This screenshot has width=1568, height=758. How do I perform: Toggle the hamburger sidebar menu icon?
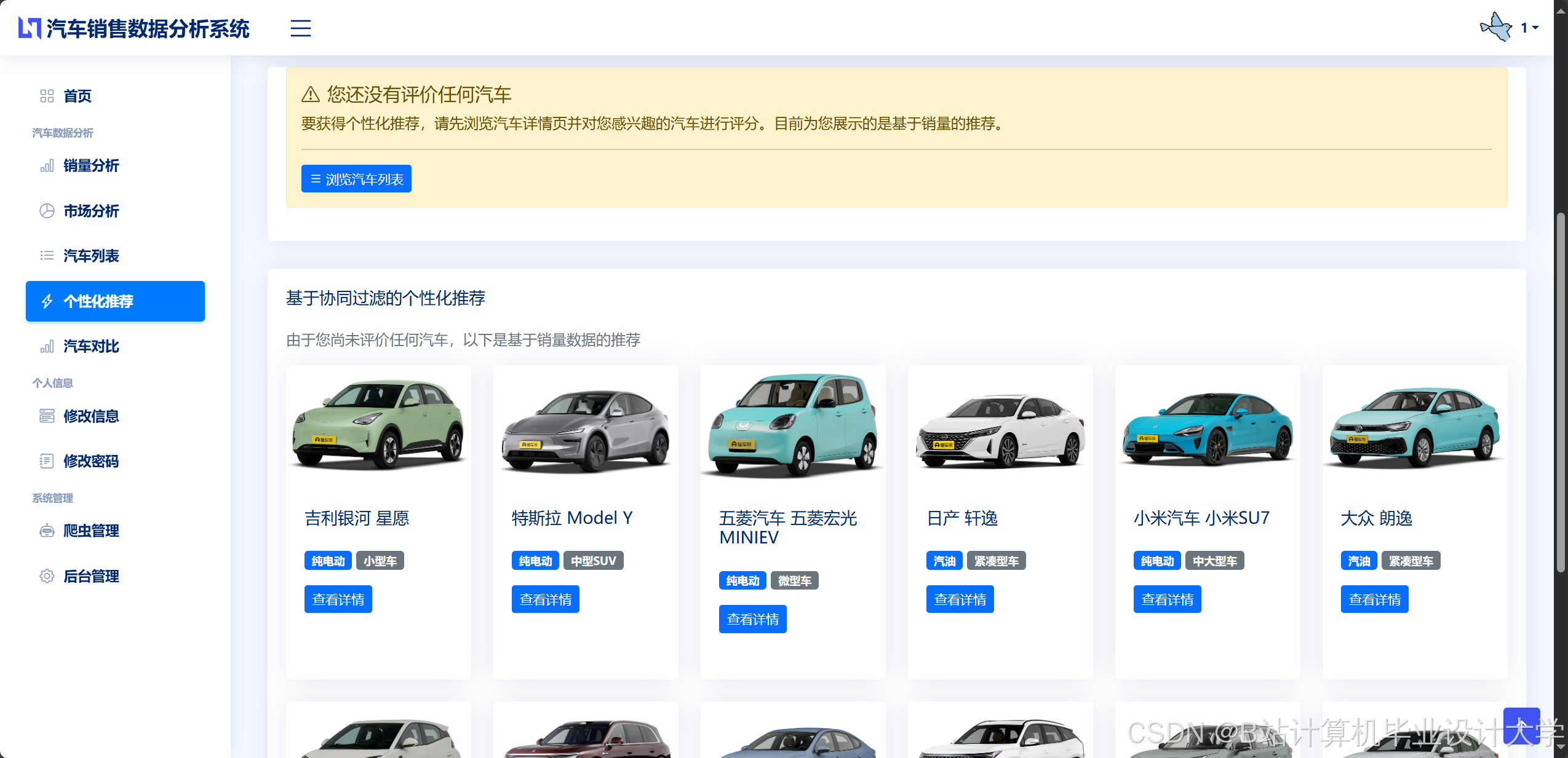(300, 28)
